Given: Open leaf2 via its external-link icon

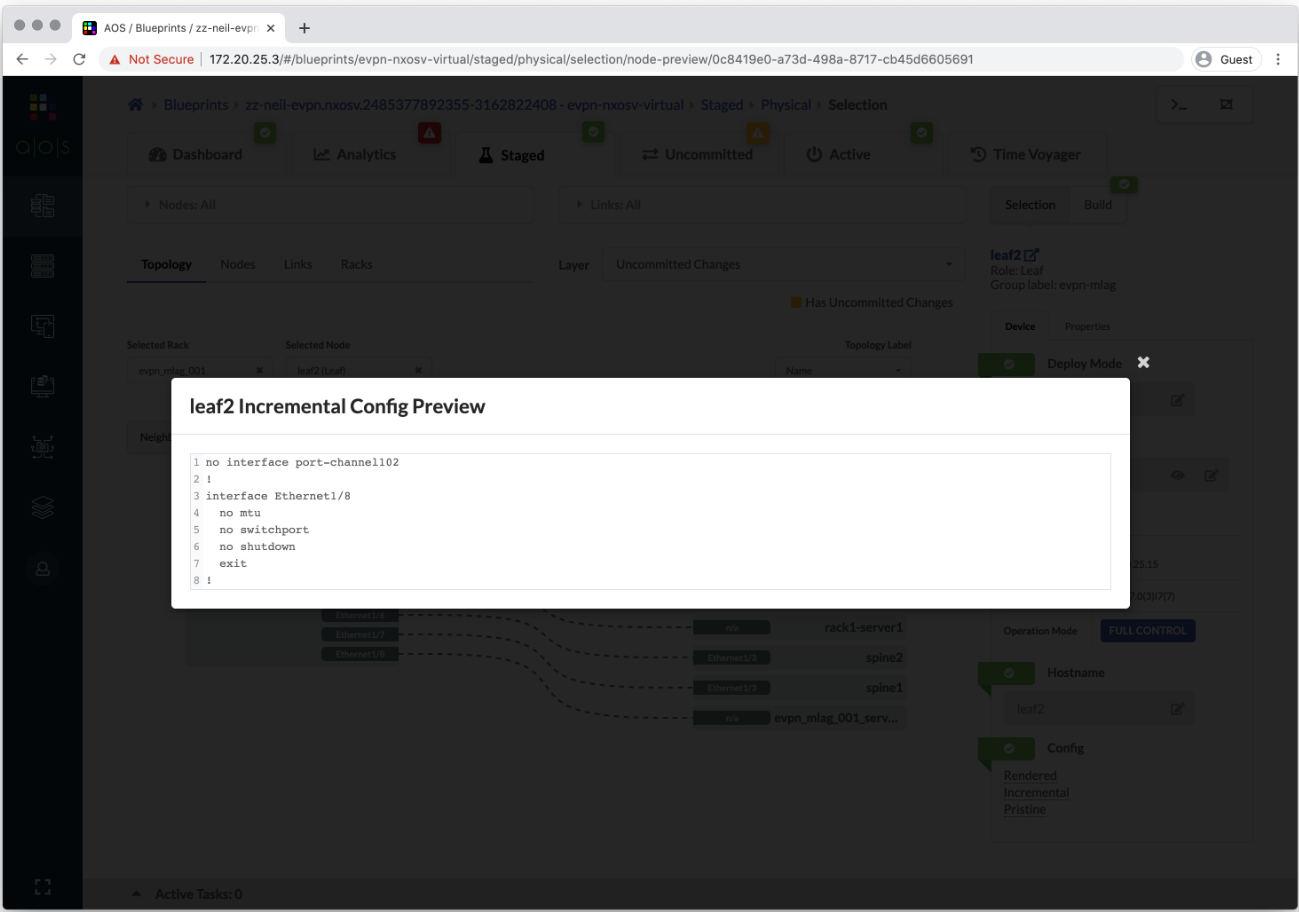Looking at the screenshot, I should (1031, 254).
